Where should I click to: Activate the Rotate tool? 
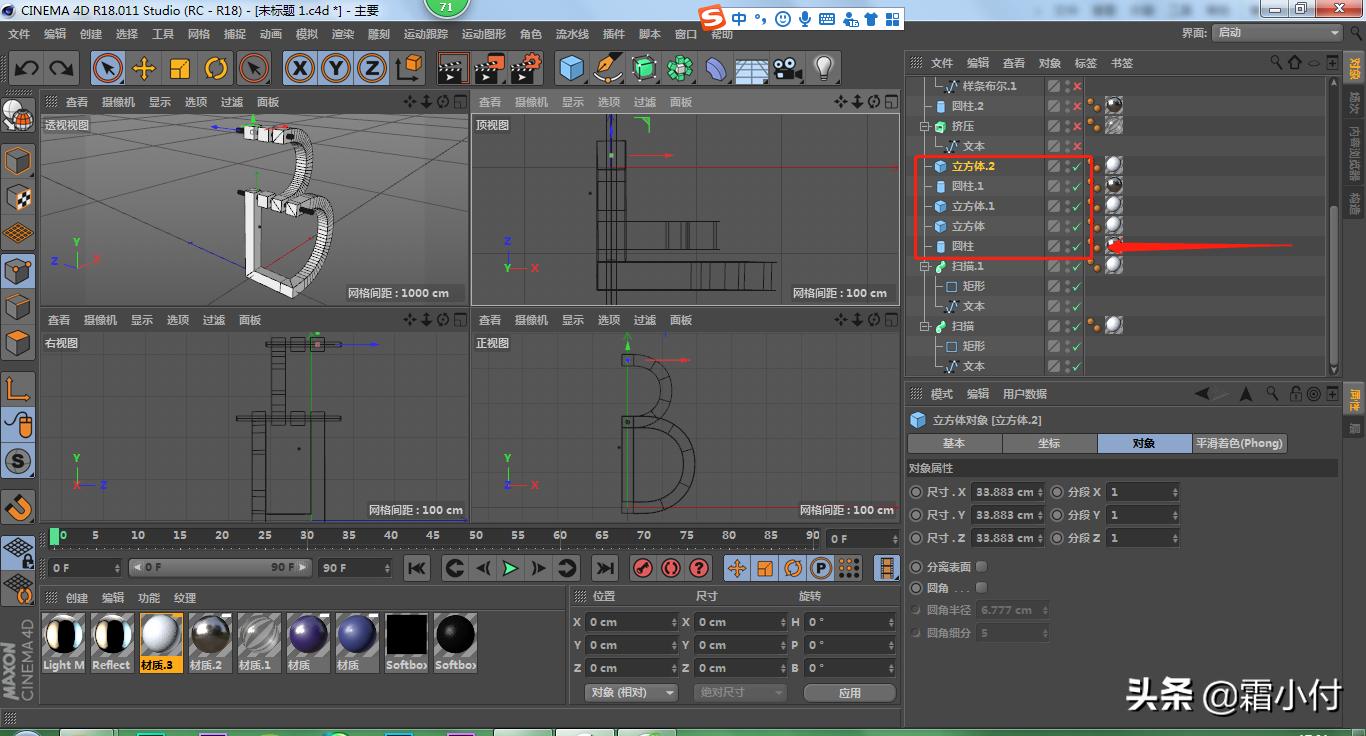pos(217,68)
